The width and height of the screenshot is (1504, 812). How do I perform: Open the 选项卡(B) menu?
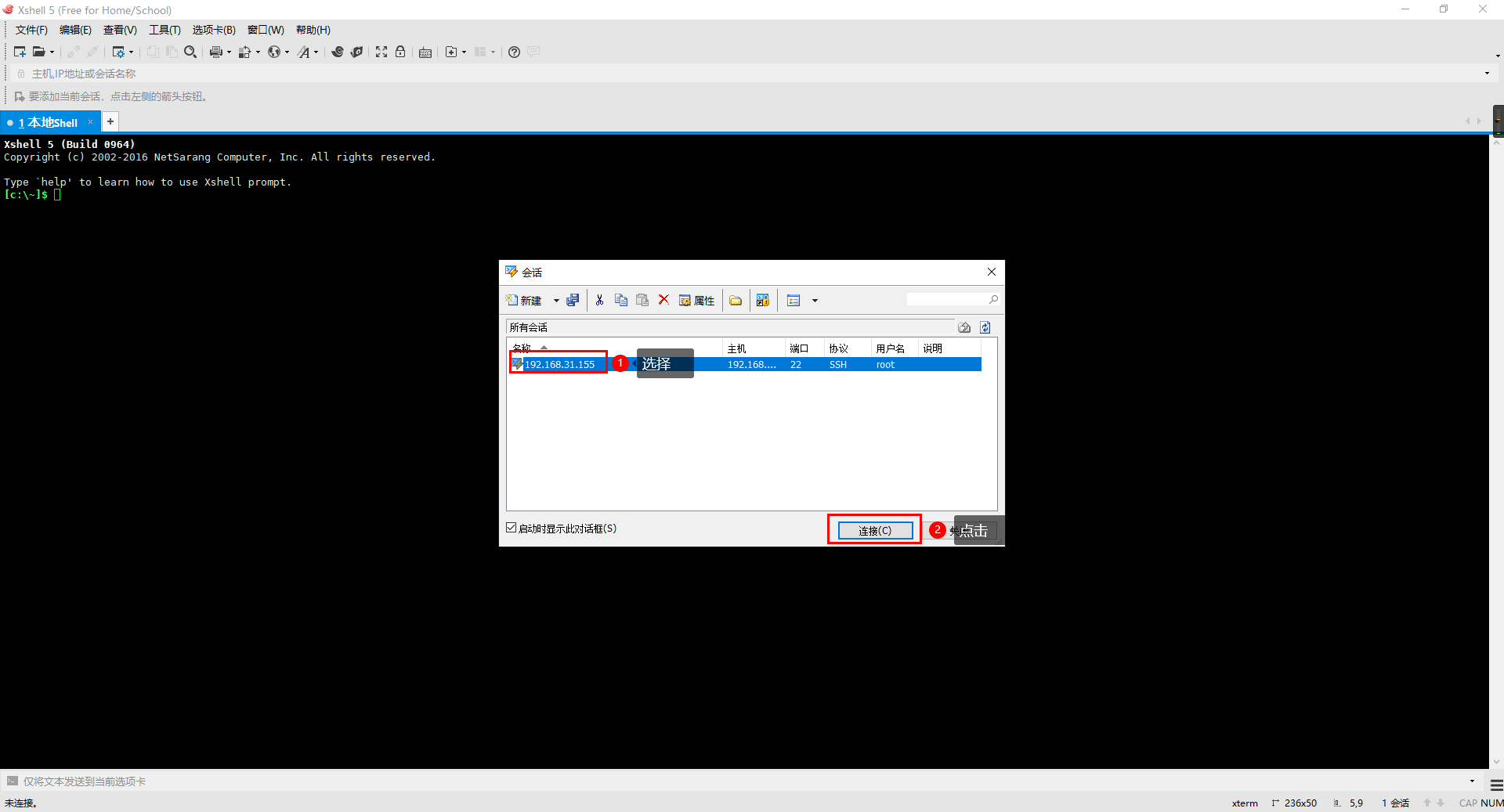(214, 30)
